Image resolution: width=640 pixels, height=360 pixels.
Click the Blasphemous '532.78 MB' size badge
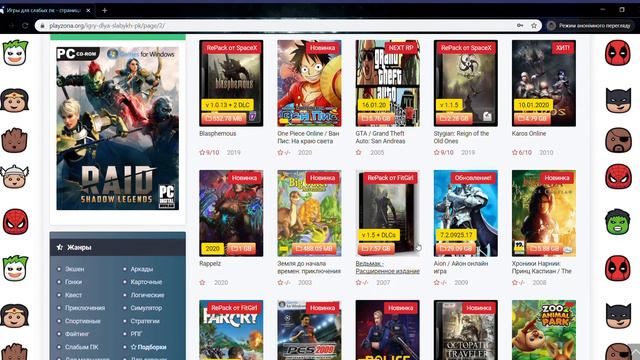pos(224,118)
